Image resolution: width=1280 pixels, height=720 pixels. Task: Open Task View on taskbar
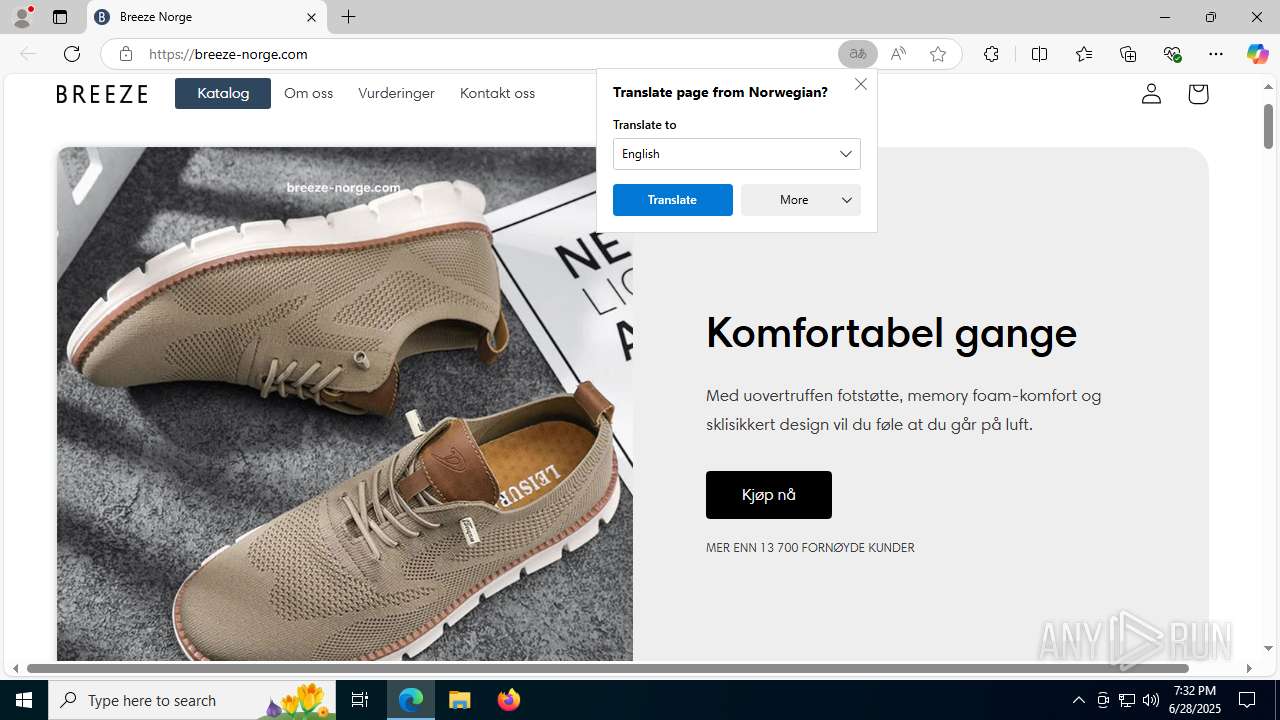coord(360,700)
